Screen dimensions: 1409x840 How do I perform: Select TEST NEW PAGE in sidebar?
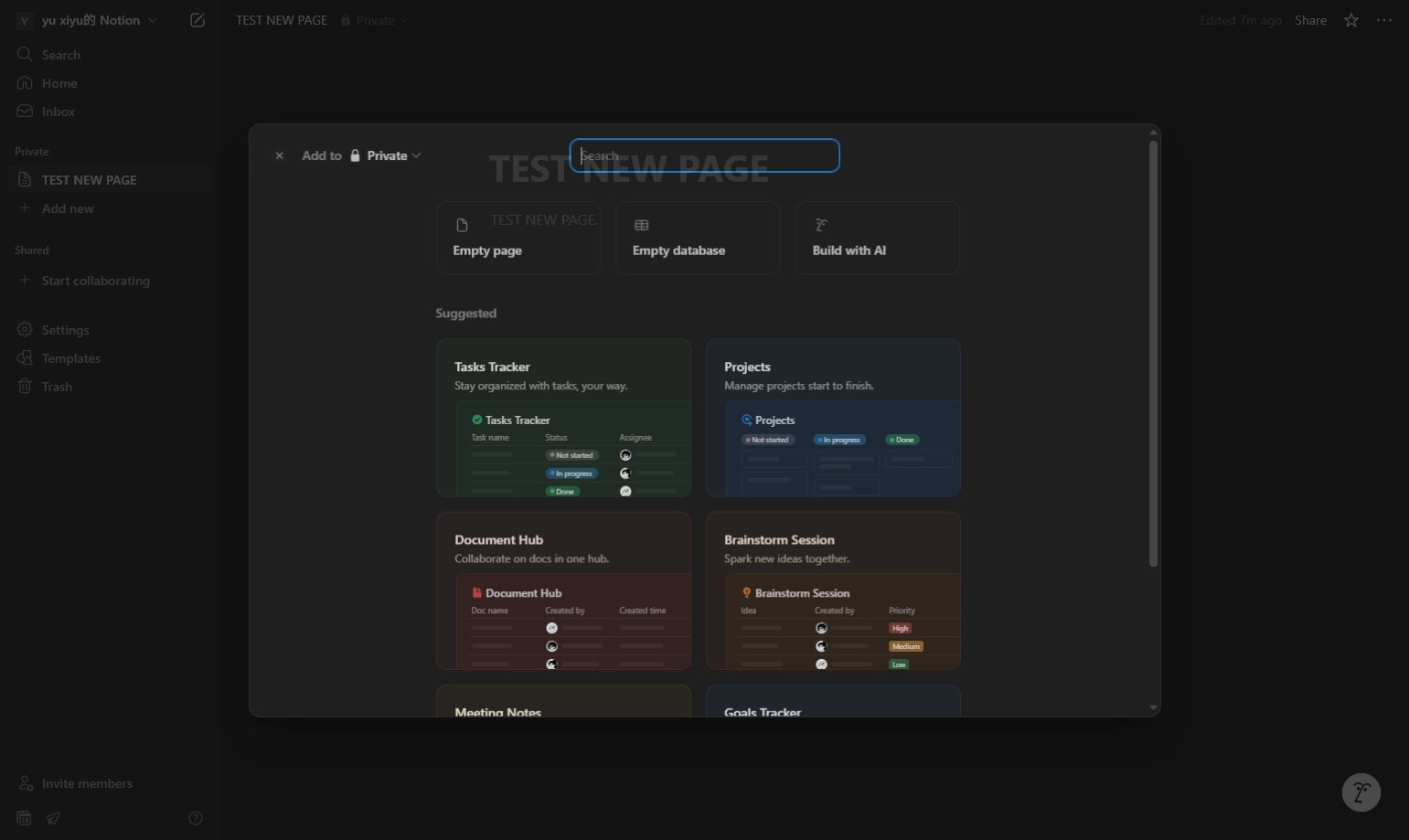(110, 180)
